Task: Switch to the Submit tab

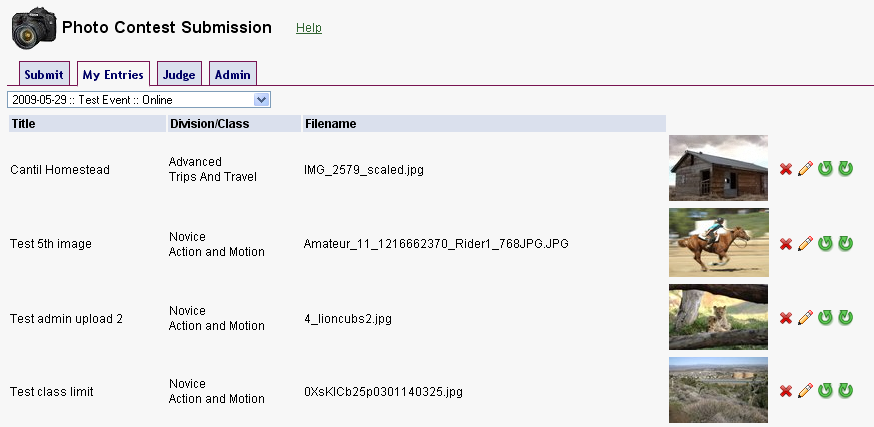Action: (44, 74)
